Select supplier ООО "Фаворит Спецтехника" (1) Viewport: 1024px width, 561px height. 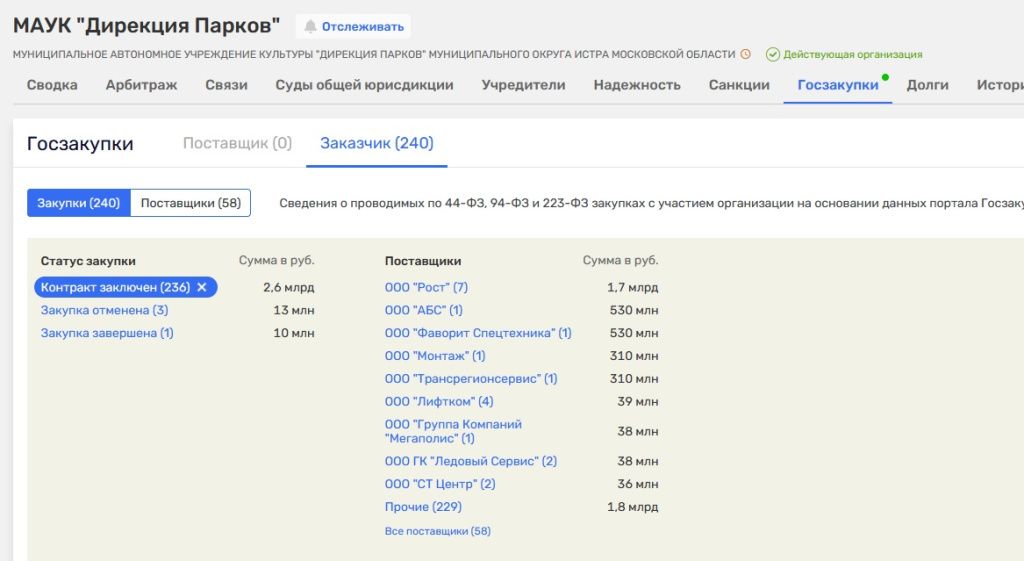(478, 333)
